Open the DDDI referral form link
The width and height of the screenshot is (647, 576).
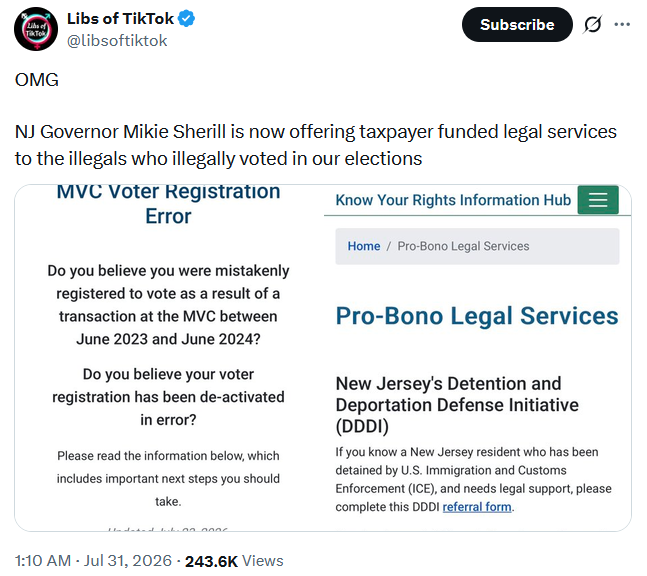[x=477, y=507]
